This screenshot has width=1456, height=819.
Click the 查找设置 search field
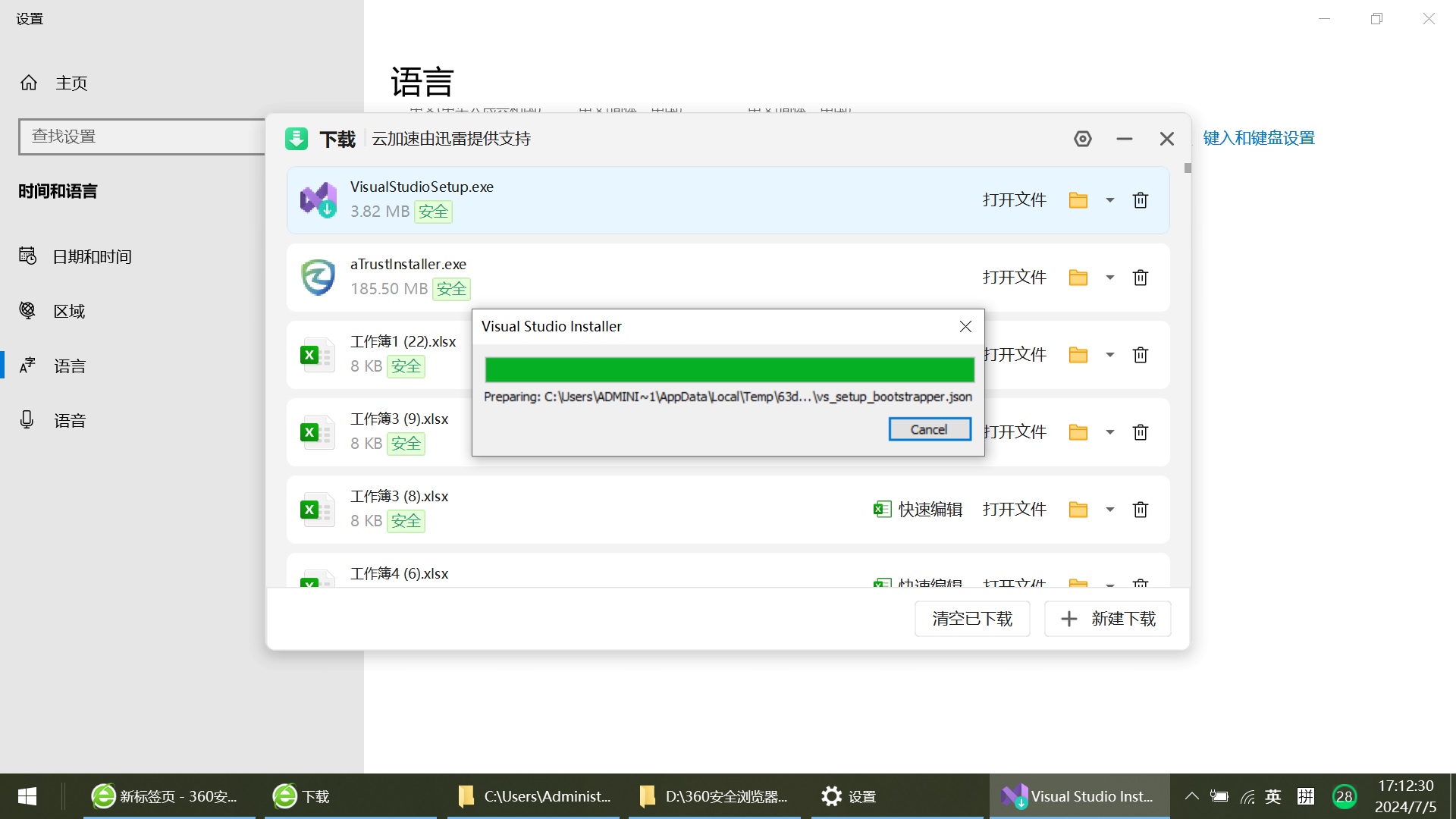coord(142,136)
